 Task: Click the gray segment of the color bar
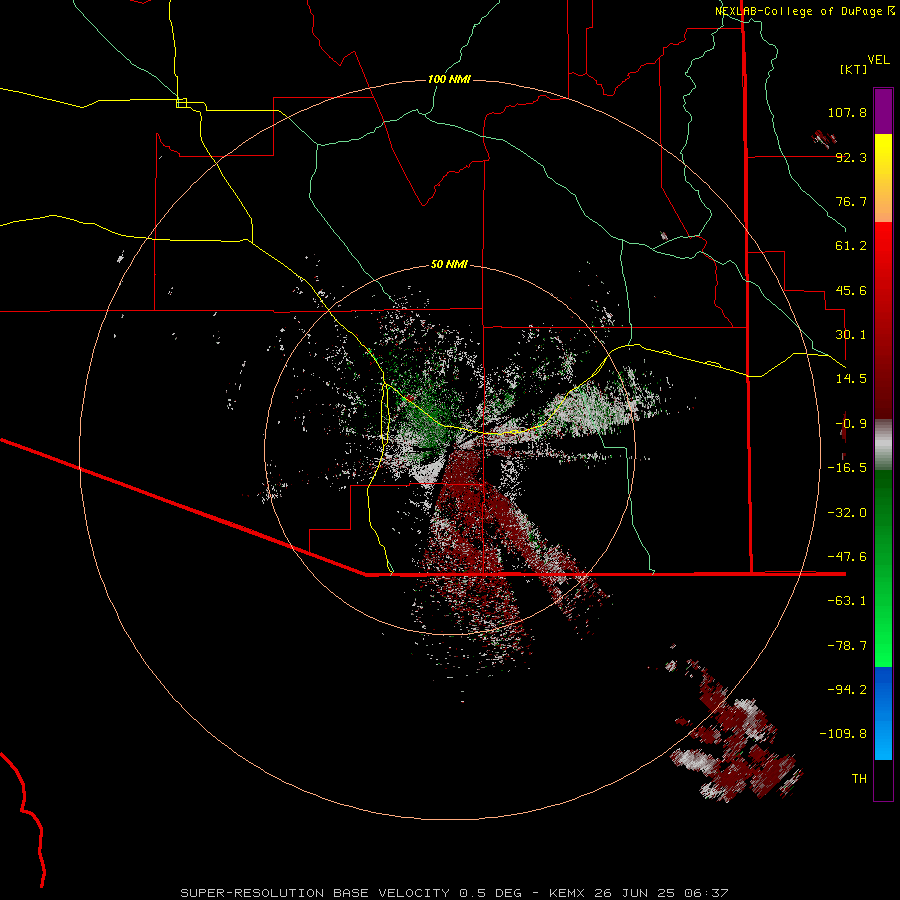point(883,445)
